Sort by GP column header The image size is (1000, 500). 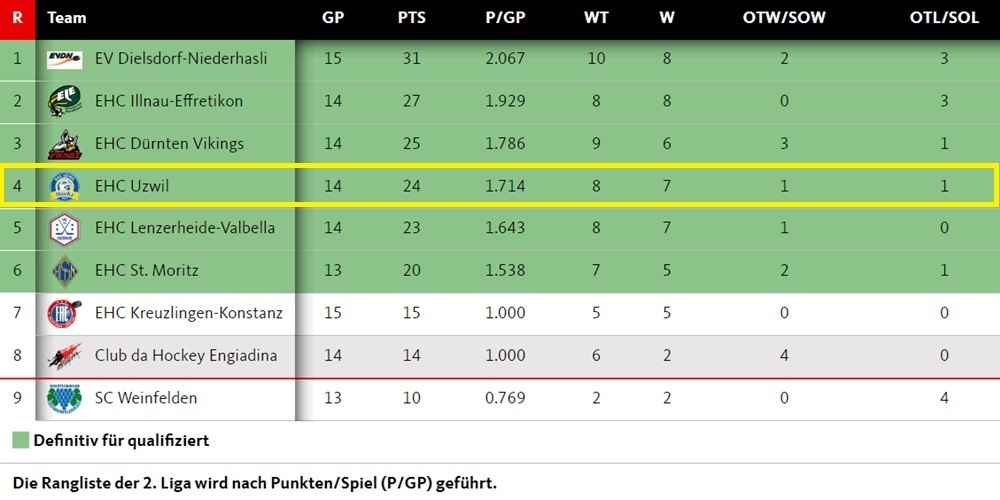pyautogui.click(x=333, y=18)
